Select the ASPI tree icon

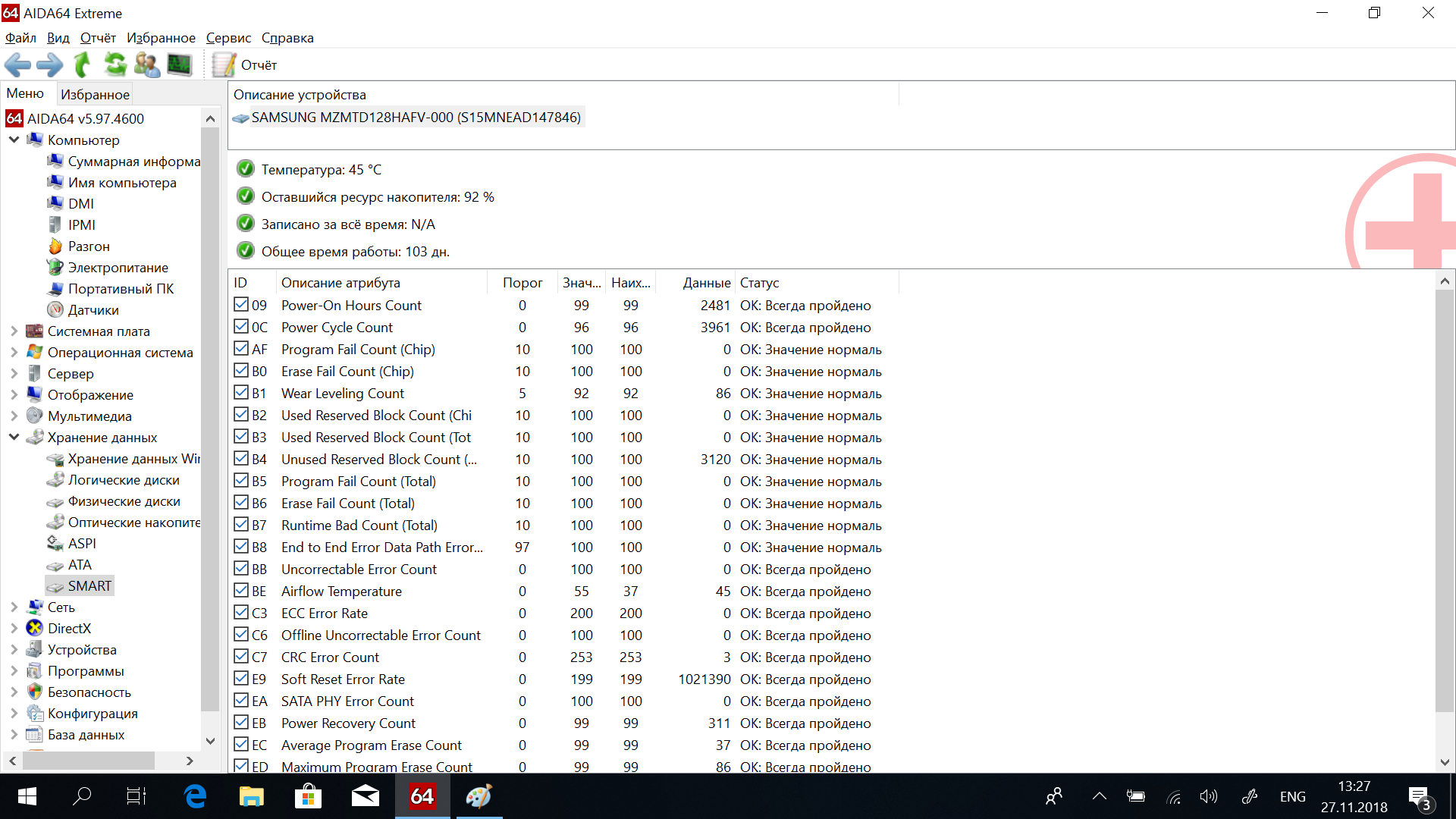(x=55, y=544)
